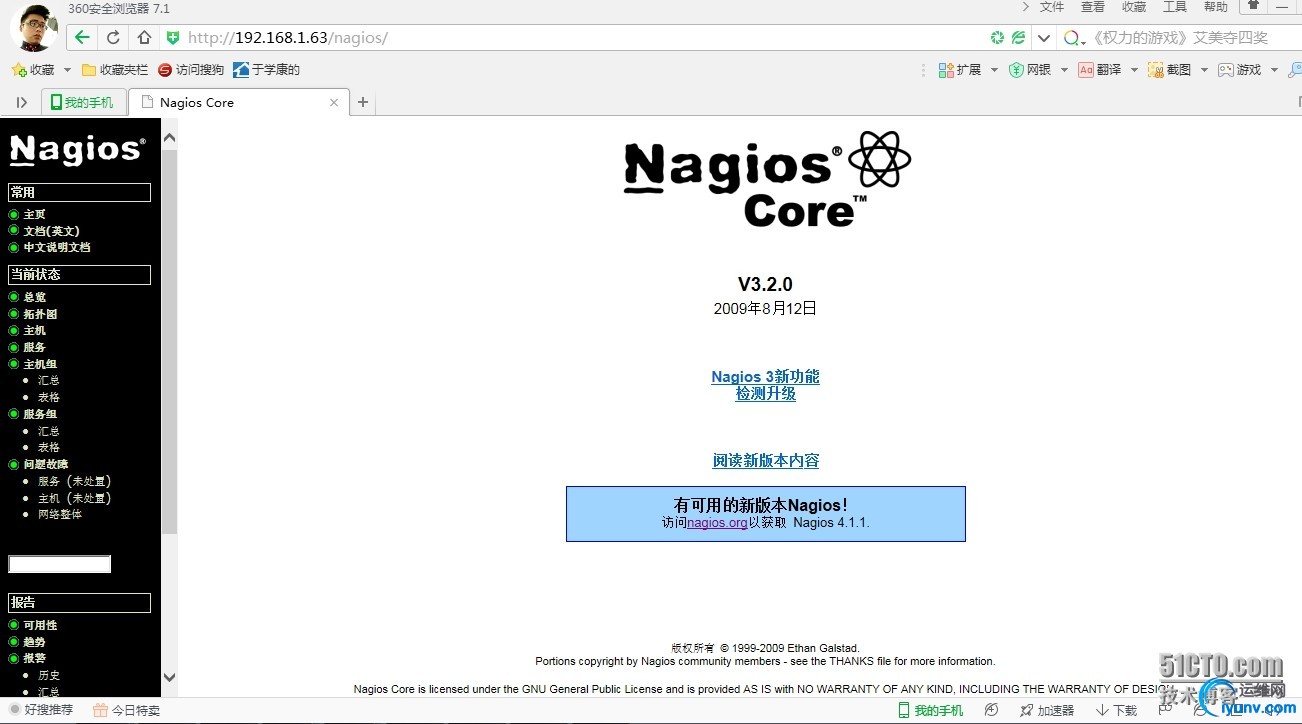
Task: Go back with the green arrow button
Action: click(82, 38)
